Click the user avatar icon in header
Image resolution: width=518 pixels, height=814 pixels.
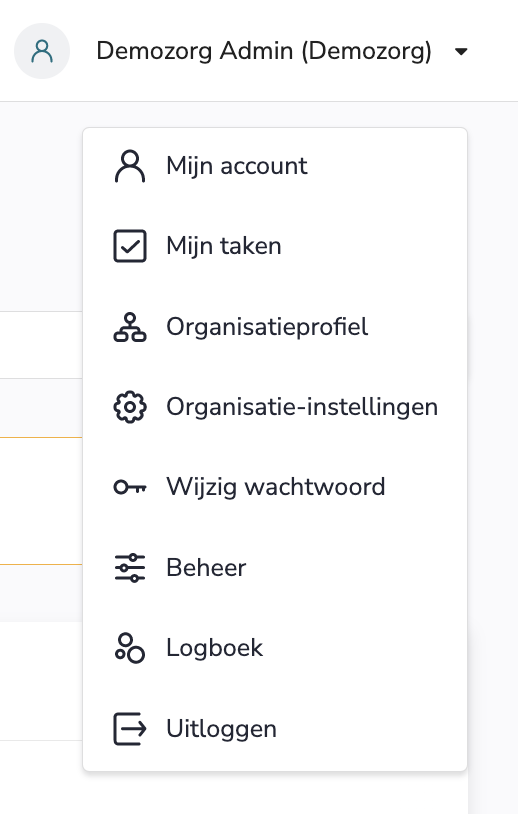tap(42, 51)
